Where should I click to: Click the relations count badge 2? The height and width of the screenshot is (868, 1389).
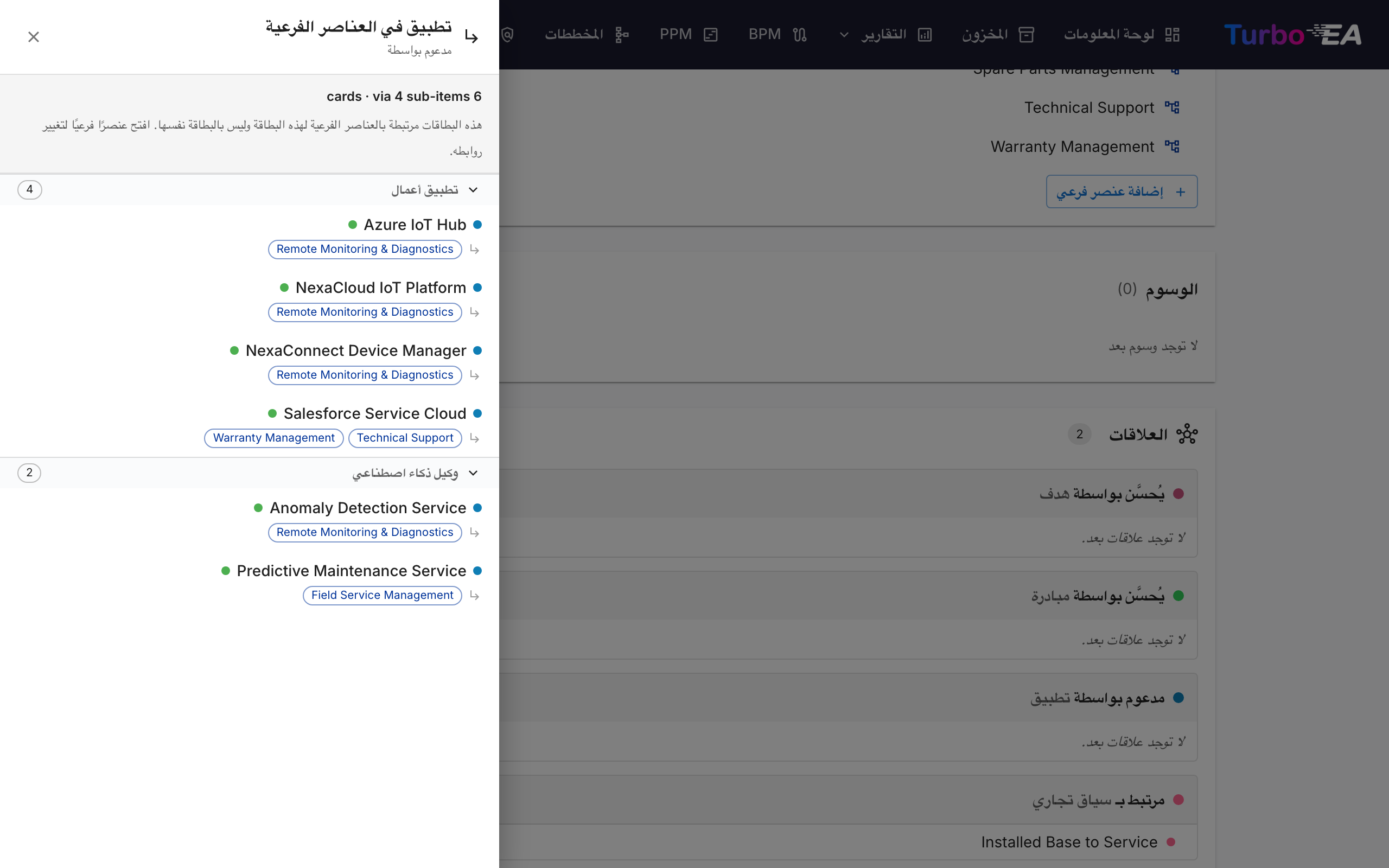1079,434
